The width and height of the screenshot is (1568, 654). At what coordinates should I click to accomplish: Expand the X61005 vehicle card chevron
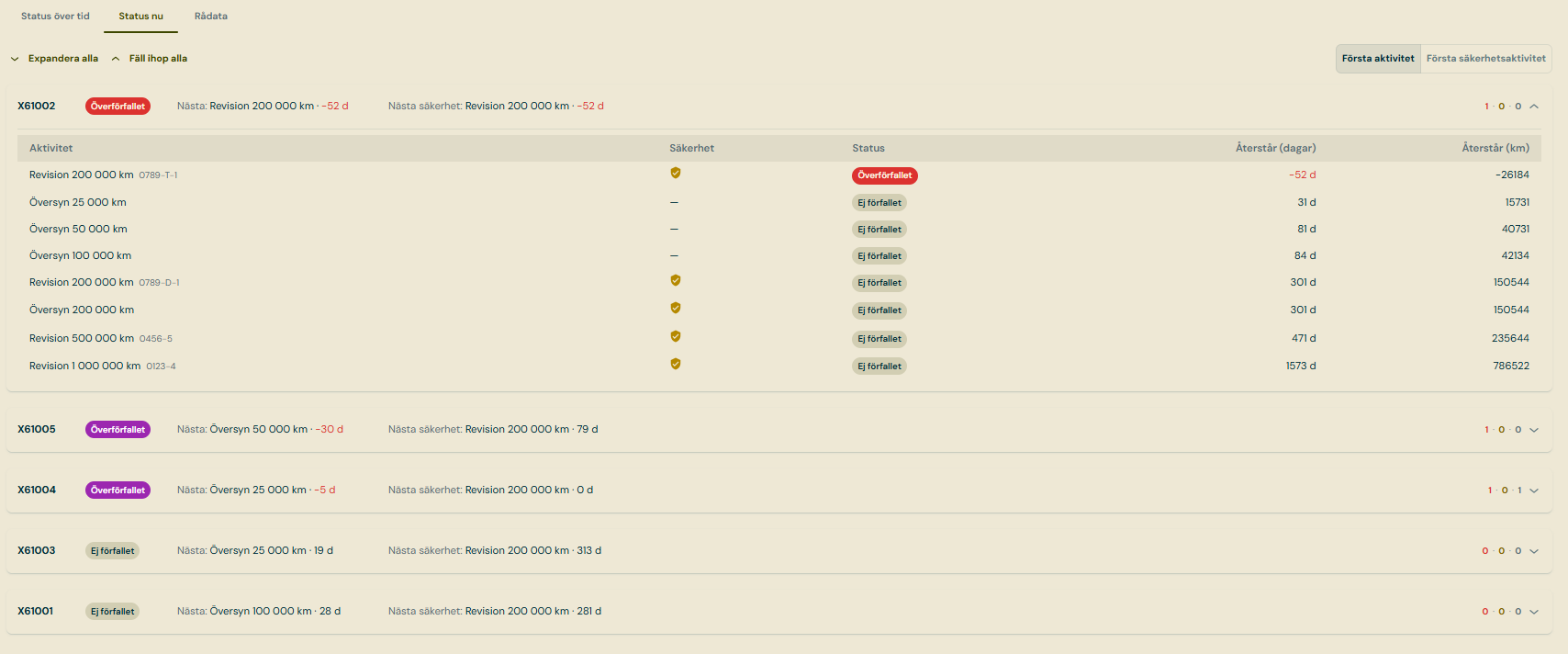pos(1534,430)
